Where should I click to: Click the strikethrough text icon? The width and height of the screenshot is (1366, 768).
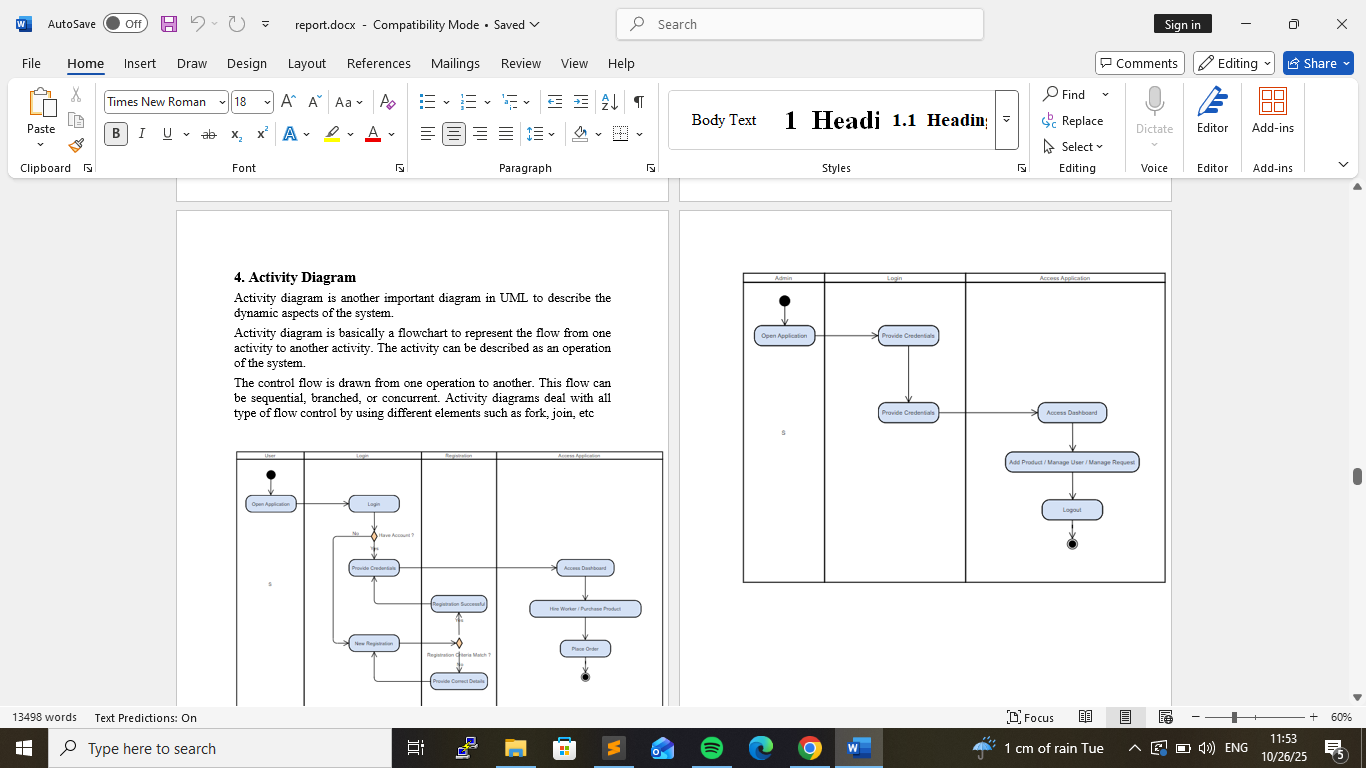[x=208, y=134]
